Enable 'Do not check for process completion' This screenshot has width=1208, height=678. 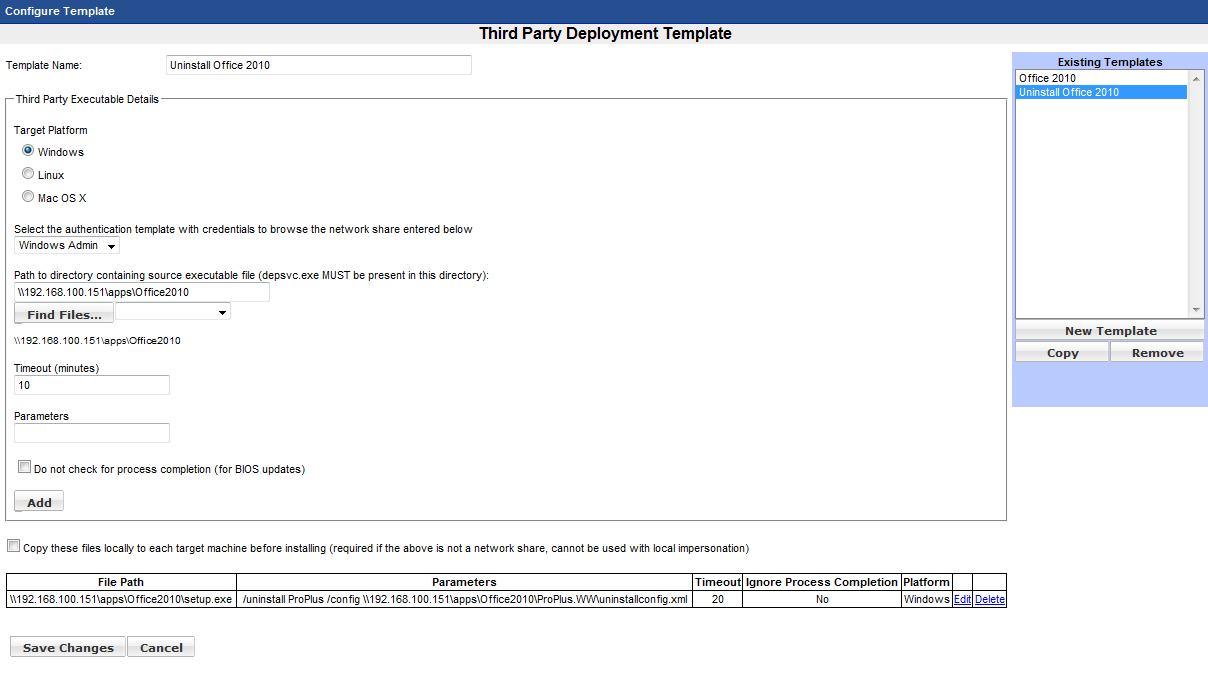pyautogui.click(x=25, y=467)
